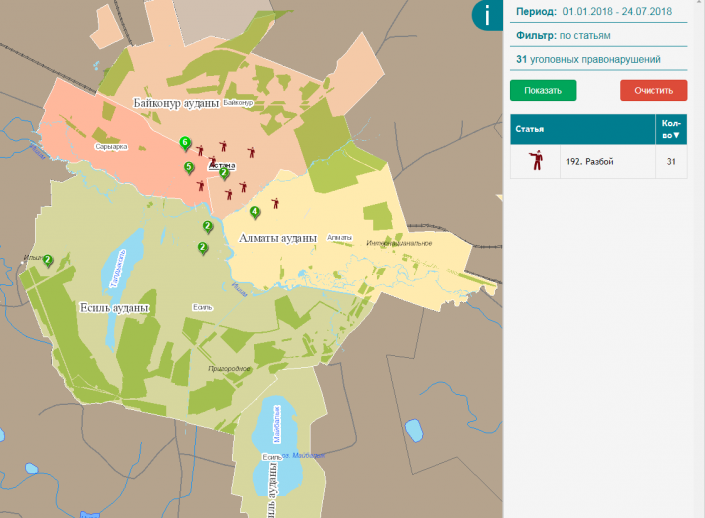Select cluster marker 2 beside Астана label
This screenshot has height=518, width=705.
click(224, 173)
